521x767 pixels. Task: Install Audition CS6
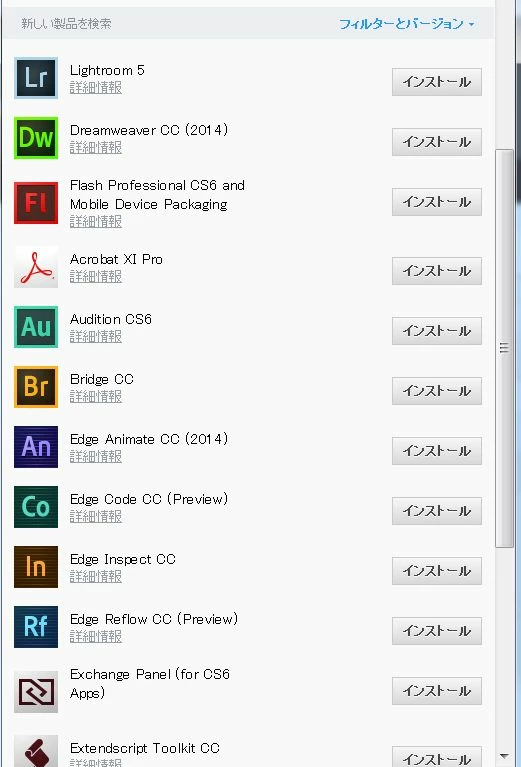click(x=437, y=331)
